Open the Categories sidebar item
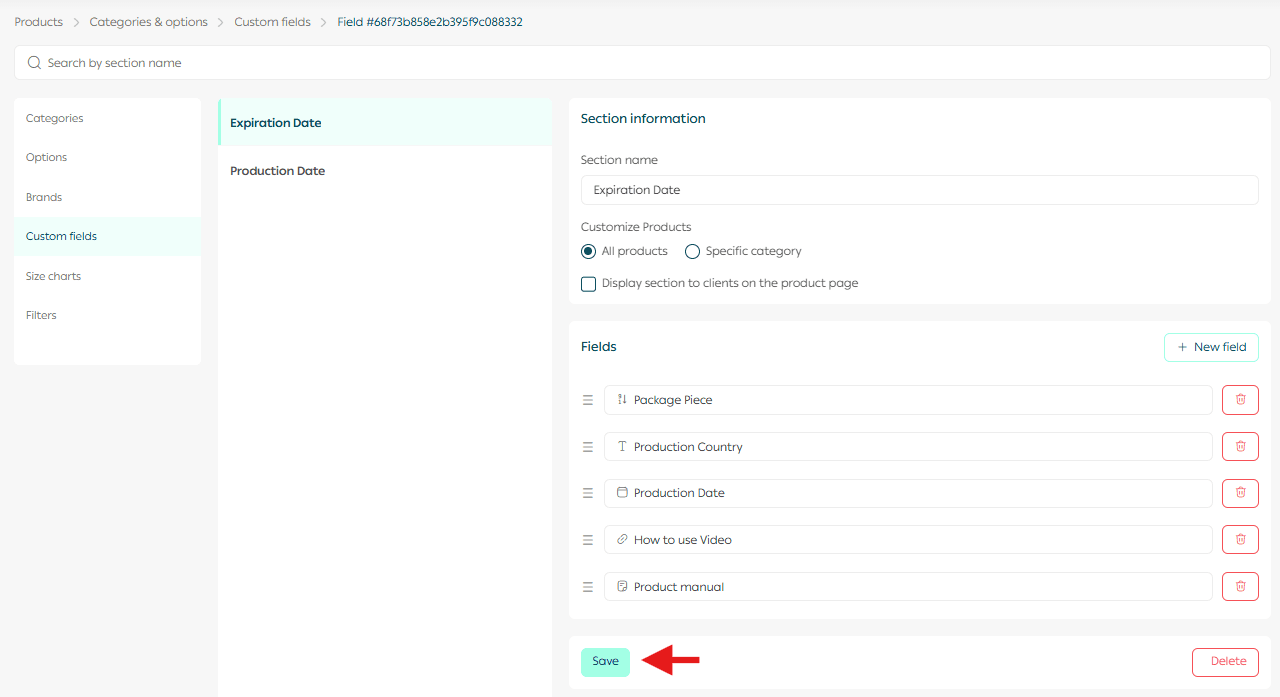 click(55, 118)
